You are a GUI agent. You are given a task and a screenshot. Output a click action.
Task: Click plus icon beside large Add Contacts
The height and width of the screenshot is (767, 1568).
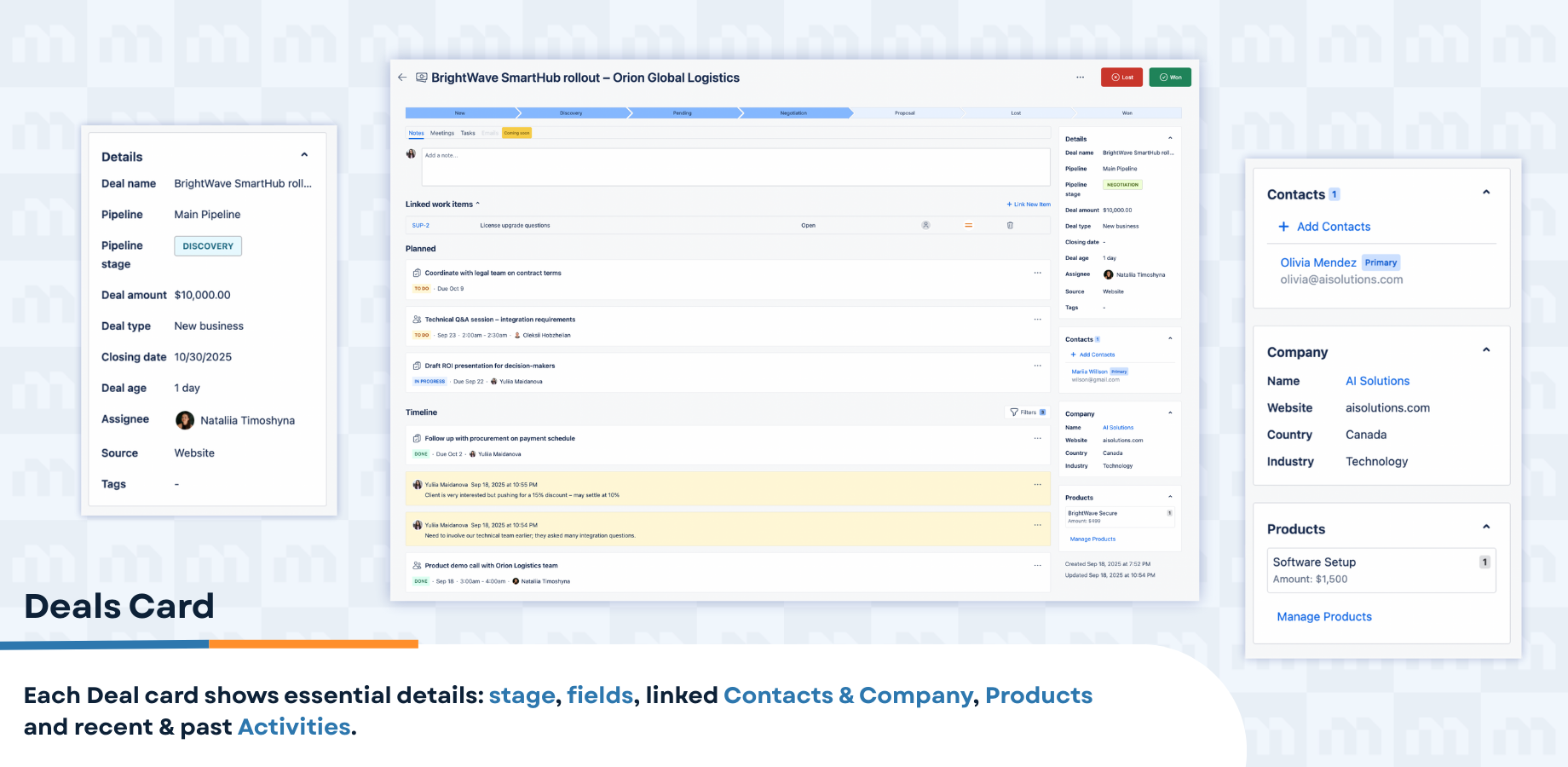1283,227
